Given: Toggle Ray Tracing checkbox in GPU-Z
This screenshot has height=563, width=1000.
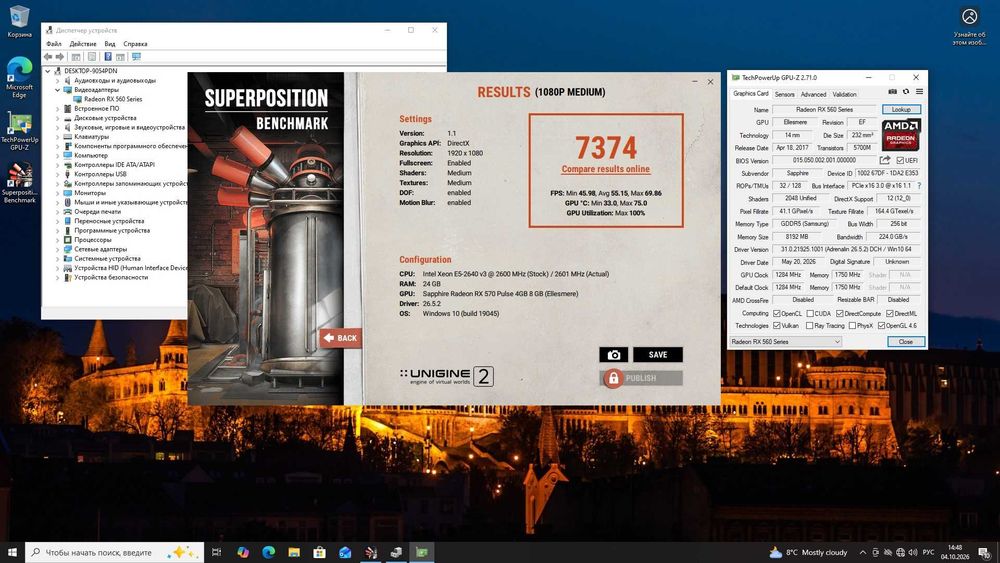Looking at the screenshot, I should pos(810,326).
